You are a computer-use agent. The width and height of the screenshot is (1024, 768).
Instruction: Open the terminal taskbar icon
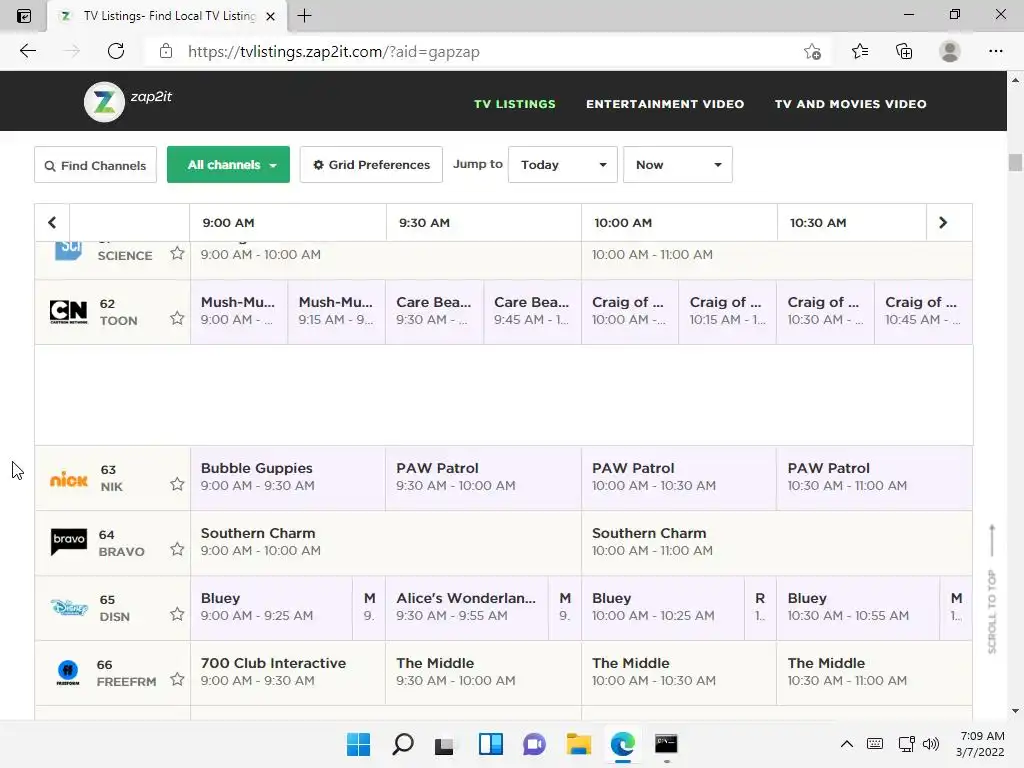point(666,744)
